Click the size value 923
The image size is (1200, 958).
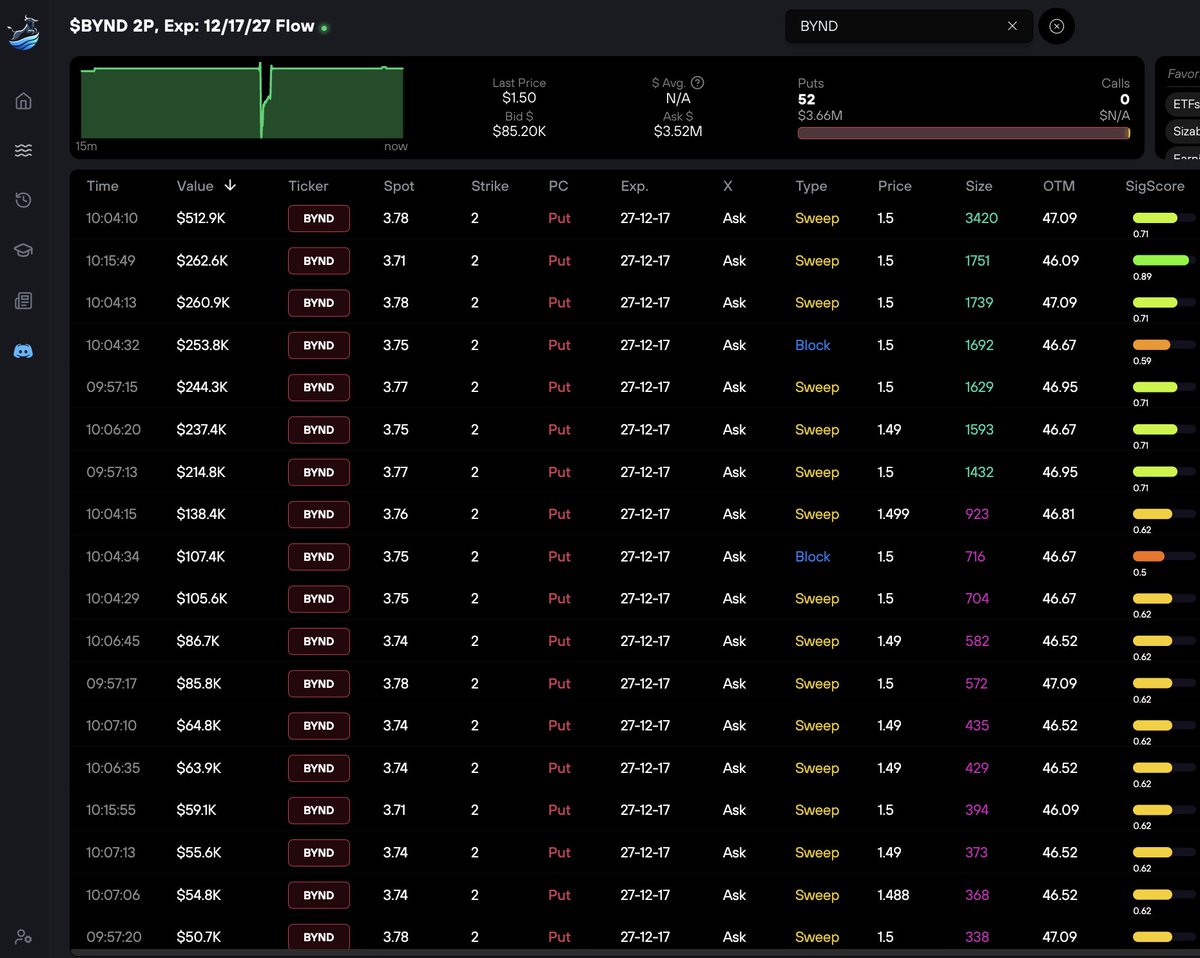(977, 514)
